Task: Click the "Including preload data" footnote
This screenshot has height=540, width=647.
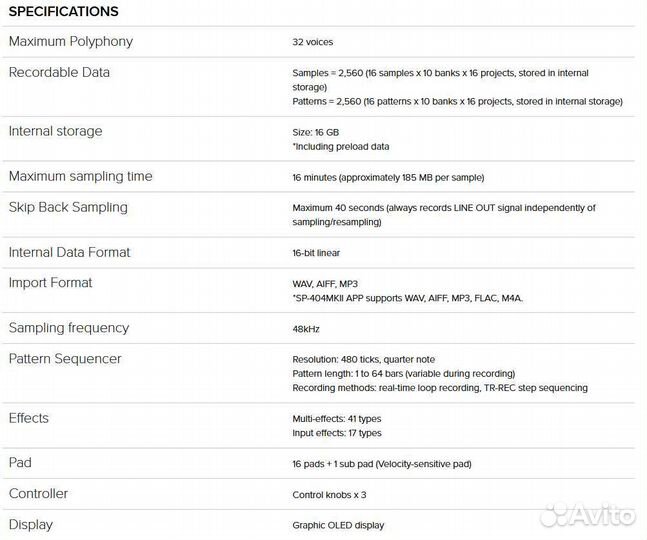Action: click(x=340, y=147)
